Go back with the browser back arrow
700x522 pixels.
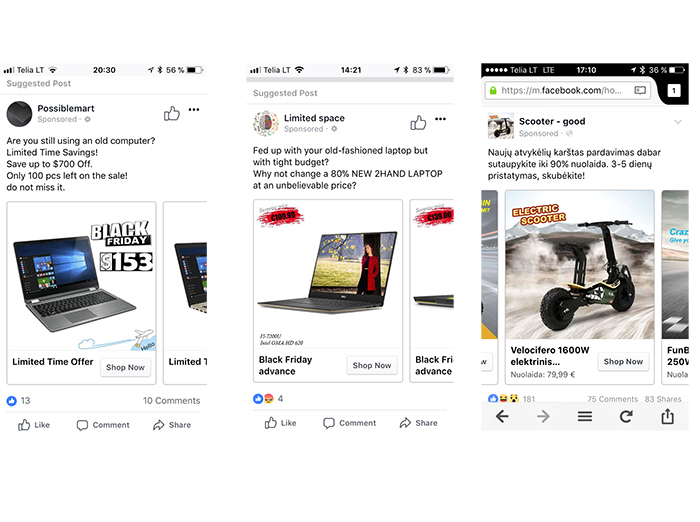(502, 417)
